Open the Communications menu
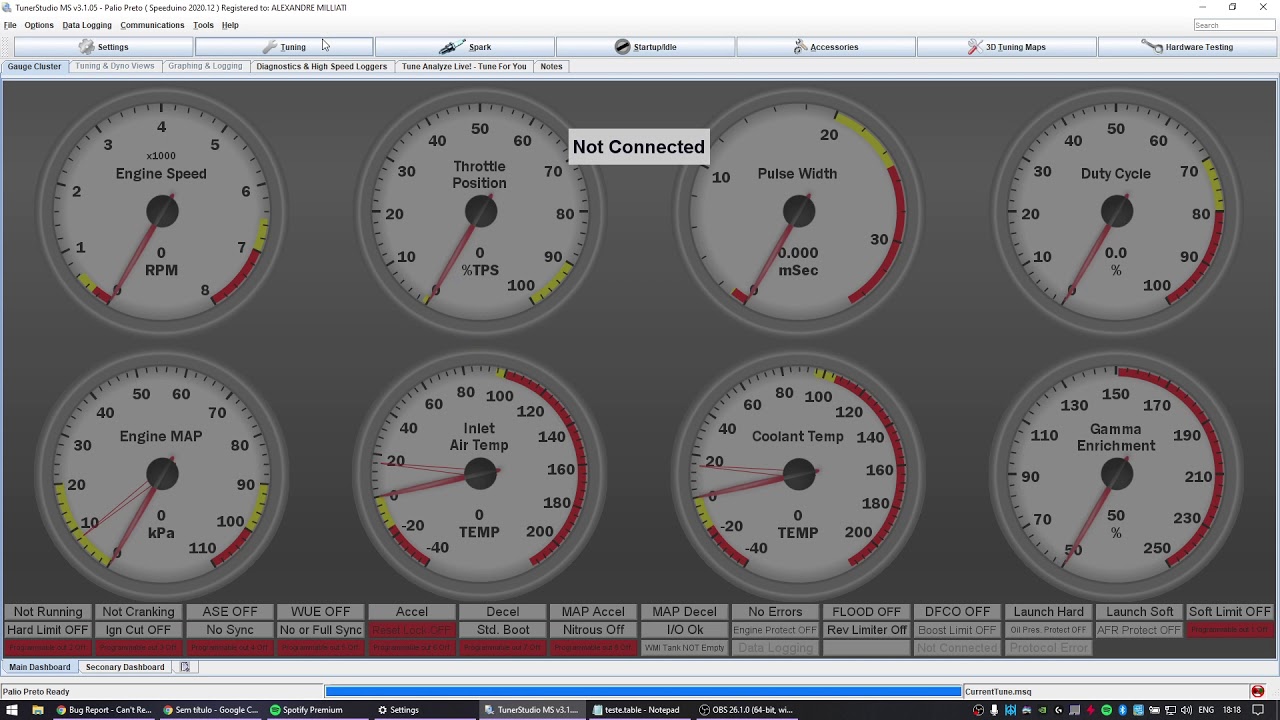Viewport: 1280px width, 720px height. tap(152, 25)
